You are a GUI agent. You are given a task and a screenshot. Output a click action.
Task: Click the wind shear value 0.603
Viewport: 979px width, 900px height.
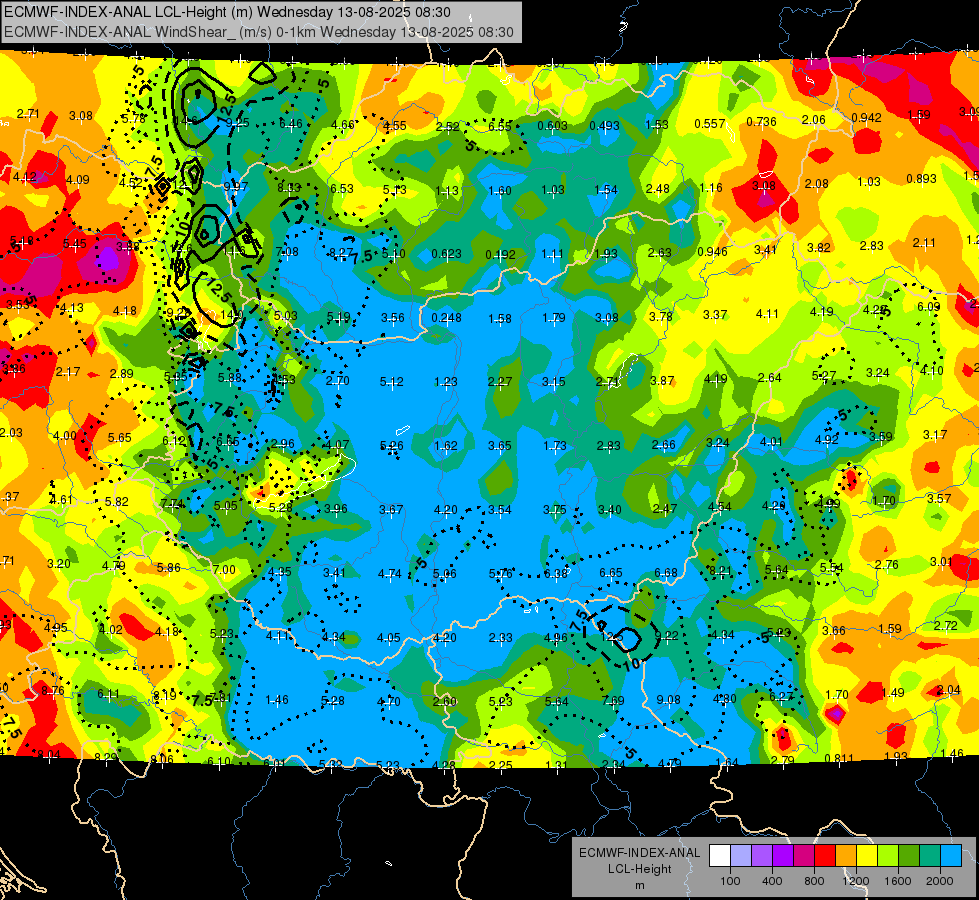[553, 126]
